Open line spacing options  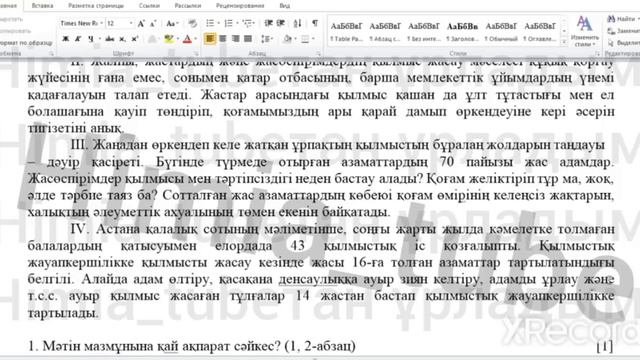pyautogui.click(x=266, y=39)
